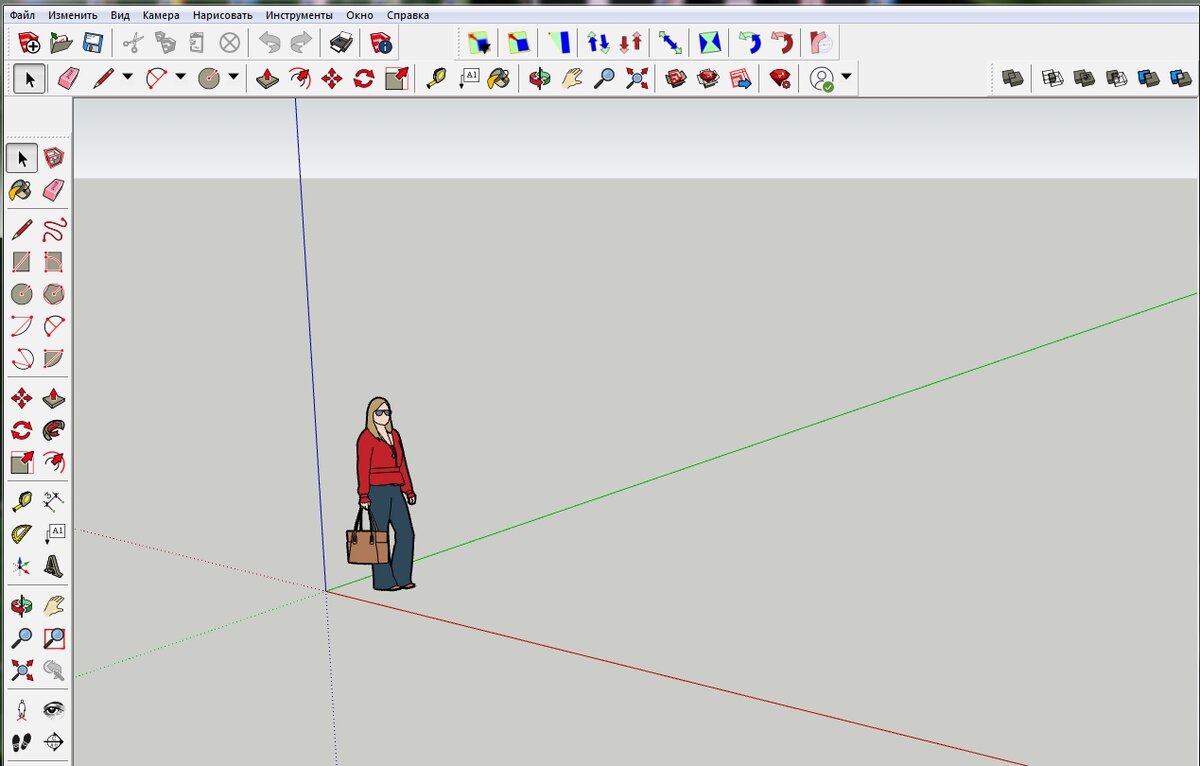This screenshot has height=766, width=1200.
Task: Open the Инструменты menu
Action: (x=299, y=15)
